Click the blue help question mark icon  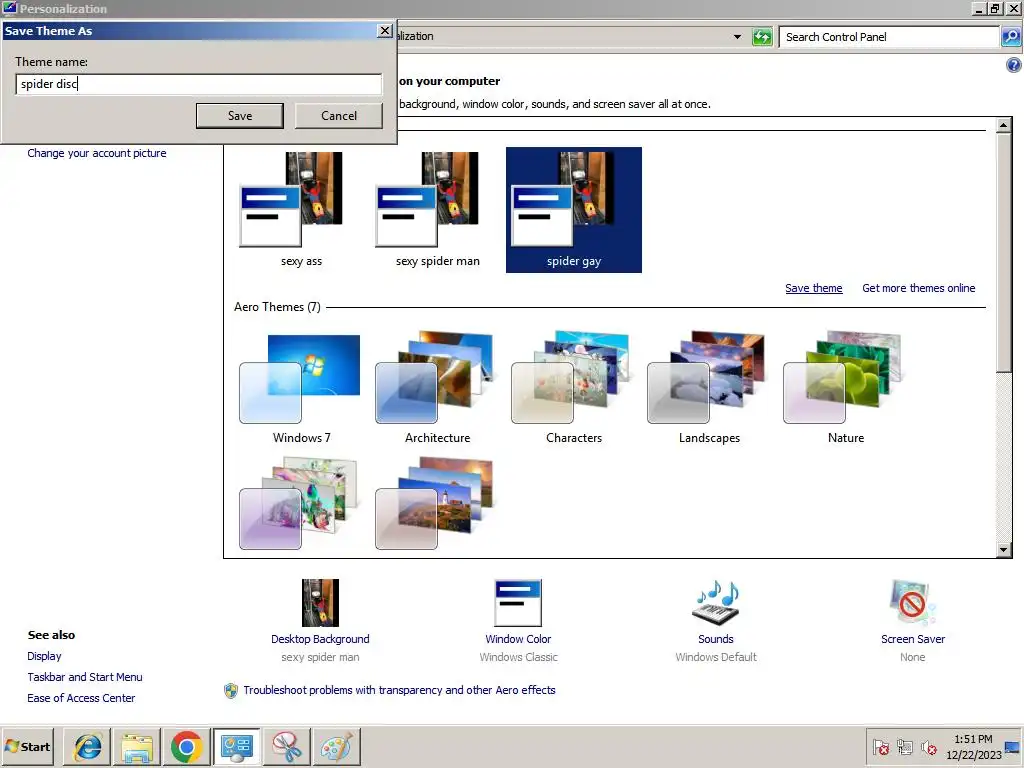pos(1014,65)
